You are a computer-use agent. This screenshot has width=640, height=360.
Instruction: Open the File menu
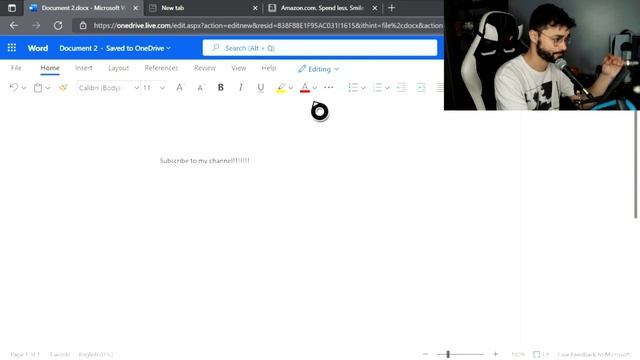[x=16, y=68]
